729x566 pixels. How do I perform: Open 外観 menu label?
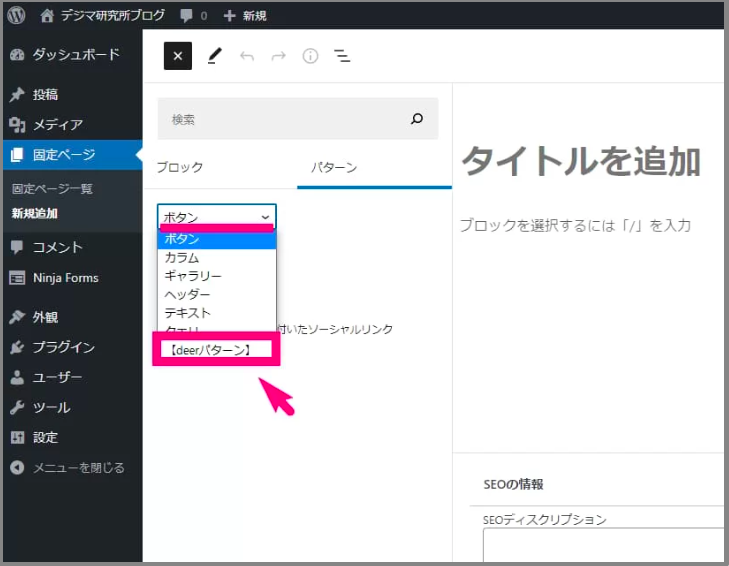[45, 317]
